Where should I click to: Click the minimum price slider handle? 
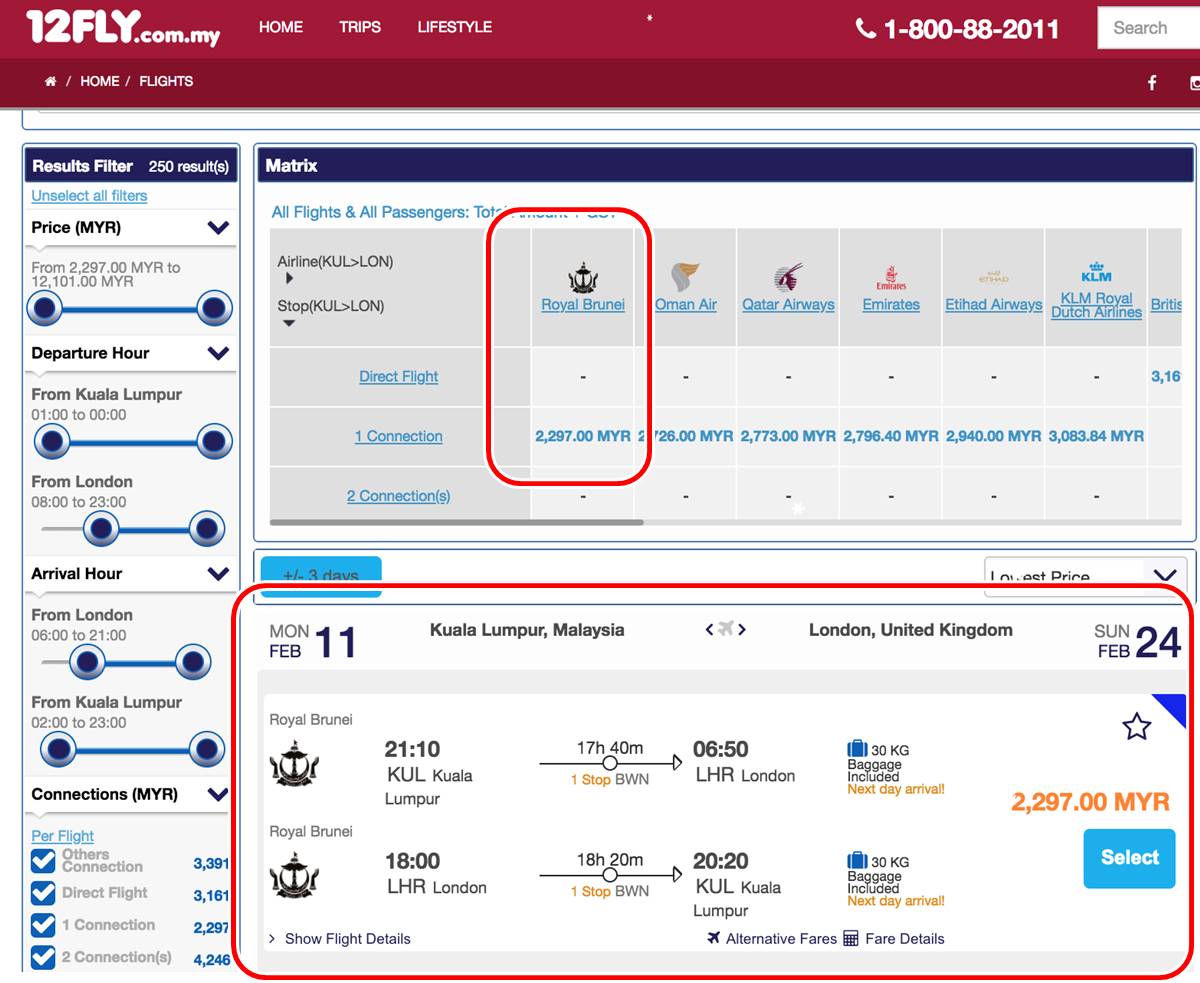[x=45, y=309]
